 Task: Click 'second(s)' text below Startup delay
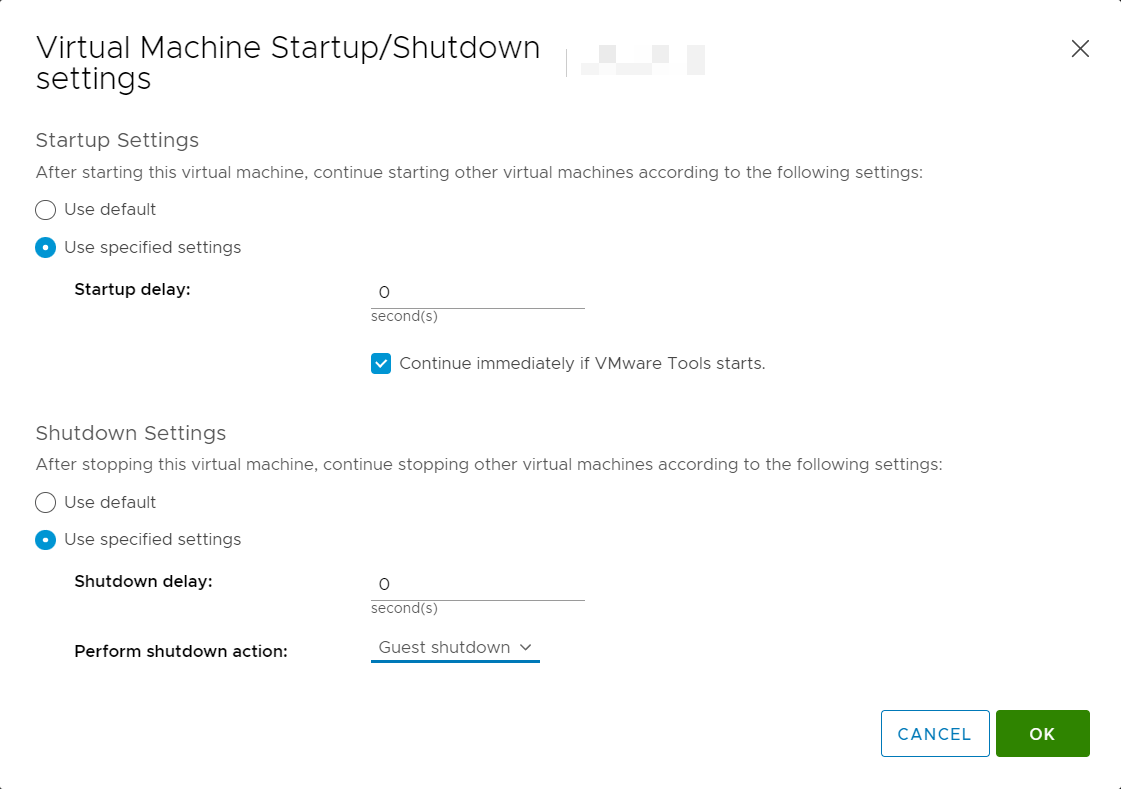[x=404, y=317]
